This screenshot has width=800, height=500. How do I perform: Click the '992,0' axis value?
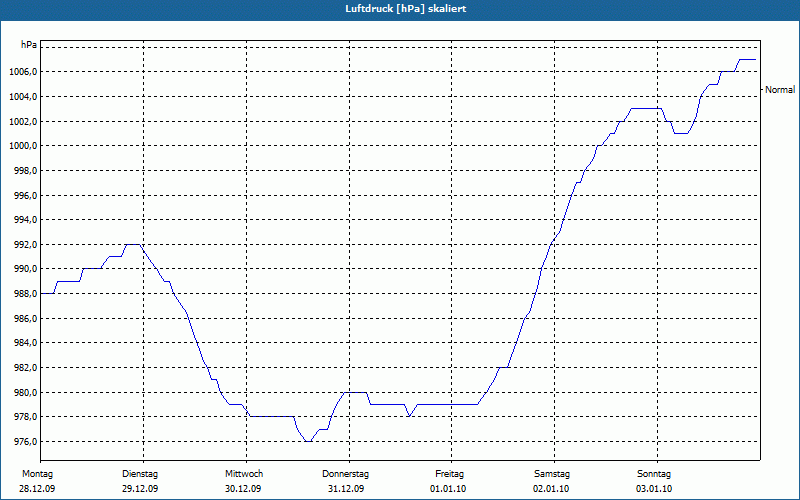[25, 244]
